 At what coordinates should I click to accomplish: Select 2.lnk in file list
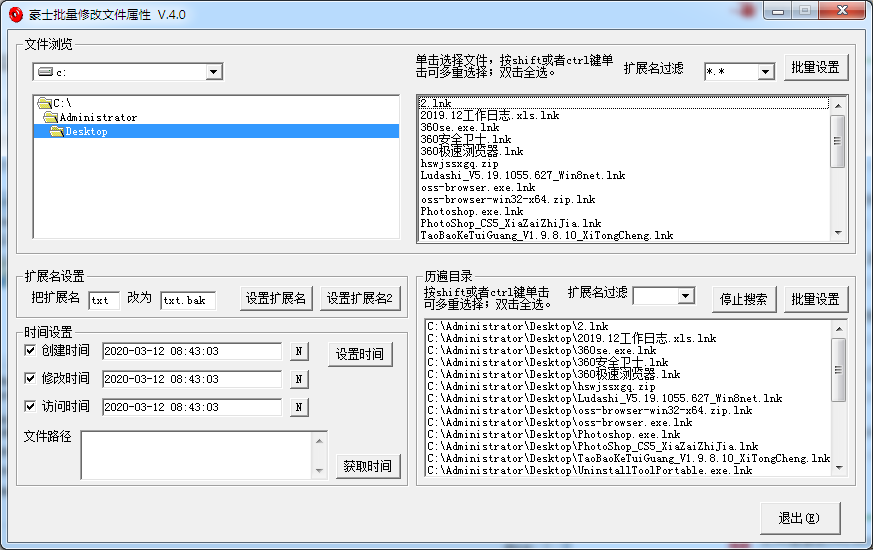(624, 103)
